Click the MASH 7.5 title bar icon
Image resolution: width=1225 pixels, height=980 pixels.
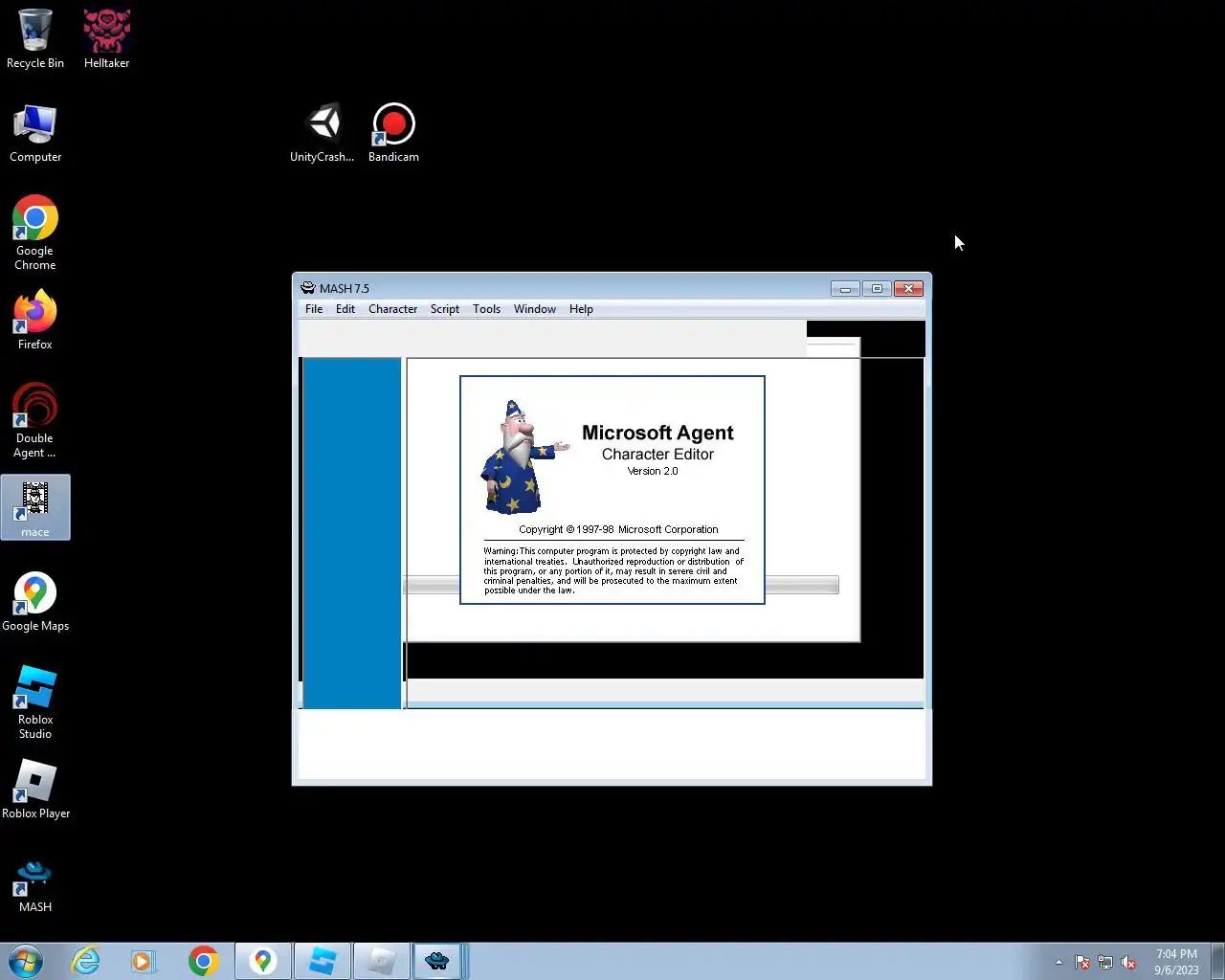pos(307,288)
